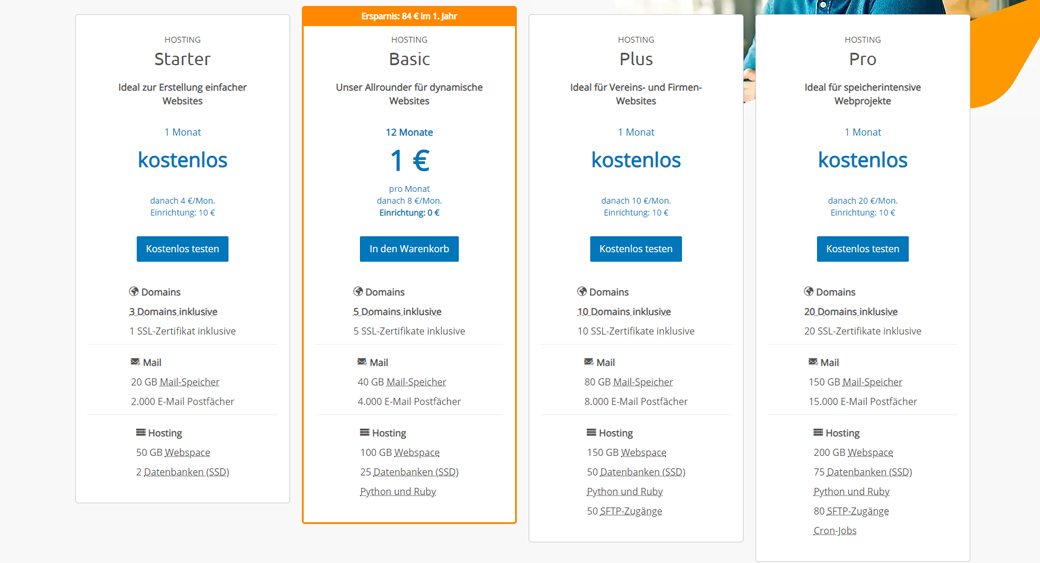This screenshot has width=1040, height=563.
Task: Click the orange Ersparnis banner above Basic
Action: pyautogui.click(x=409, y=16)
